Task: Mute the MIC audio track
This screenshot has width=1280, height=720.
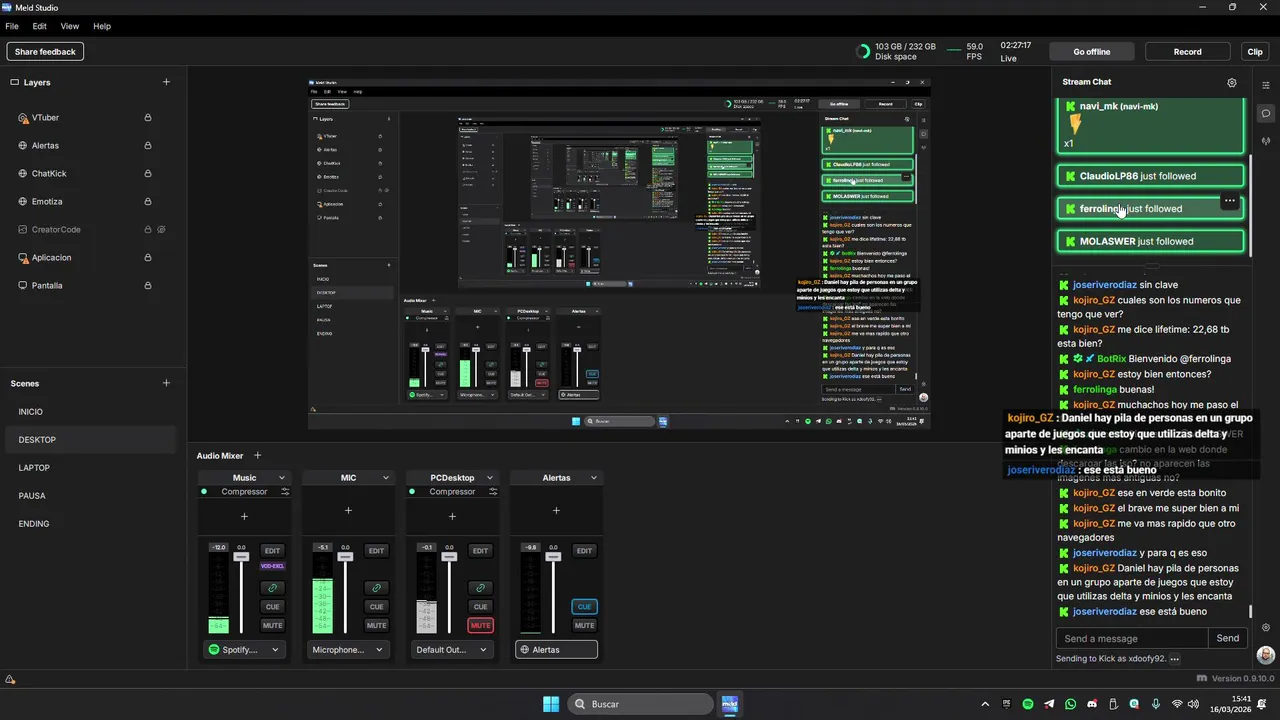Action: point(376,626)
